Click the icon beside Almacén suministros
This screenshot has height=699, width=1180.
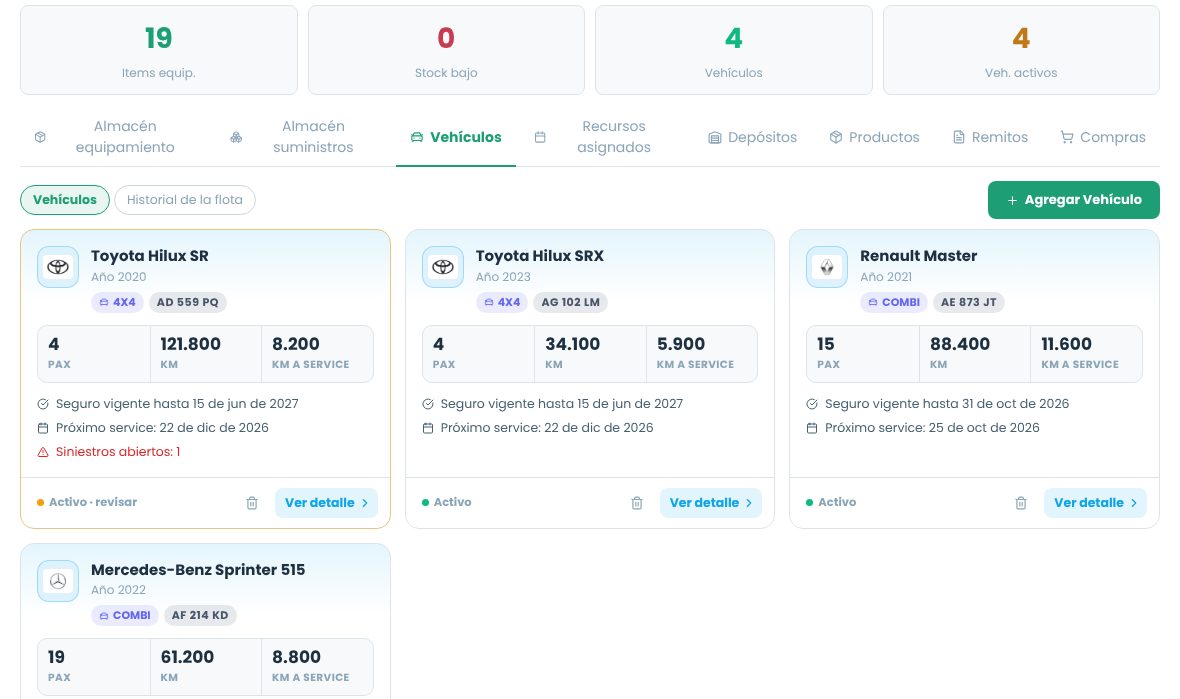pos(236,137)
